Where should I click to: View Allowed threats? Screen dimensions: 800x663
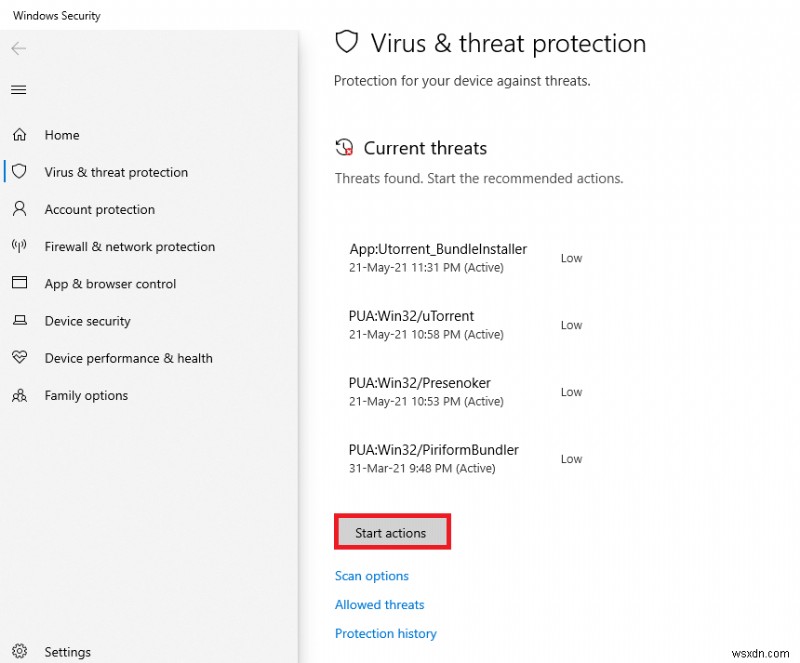point(379,605)
